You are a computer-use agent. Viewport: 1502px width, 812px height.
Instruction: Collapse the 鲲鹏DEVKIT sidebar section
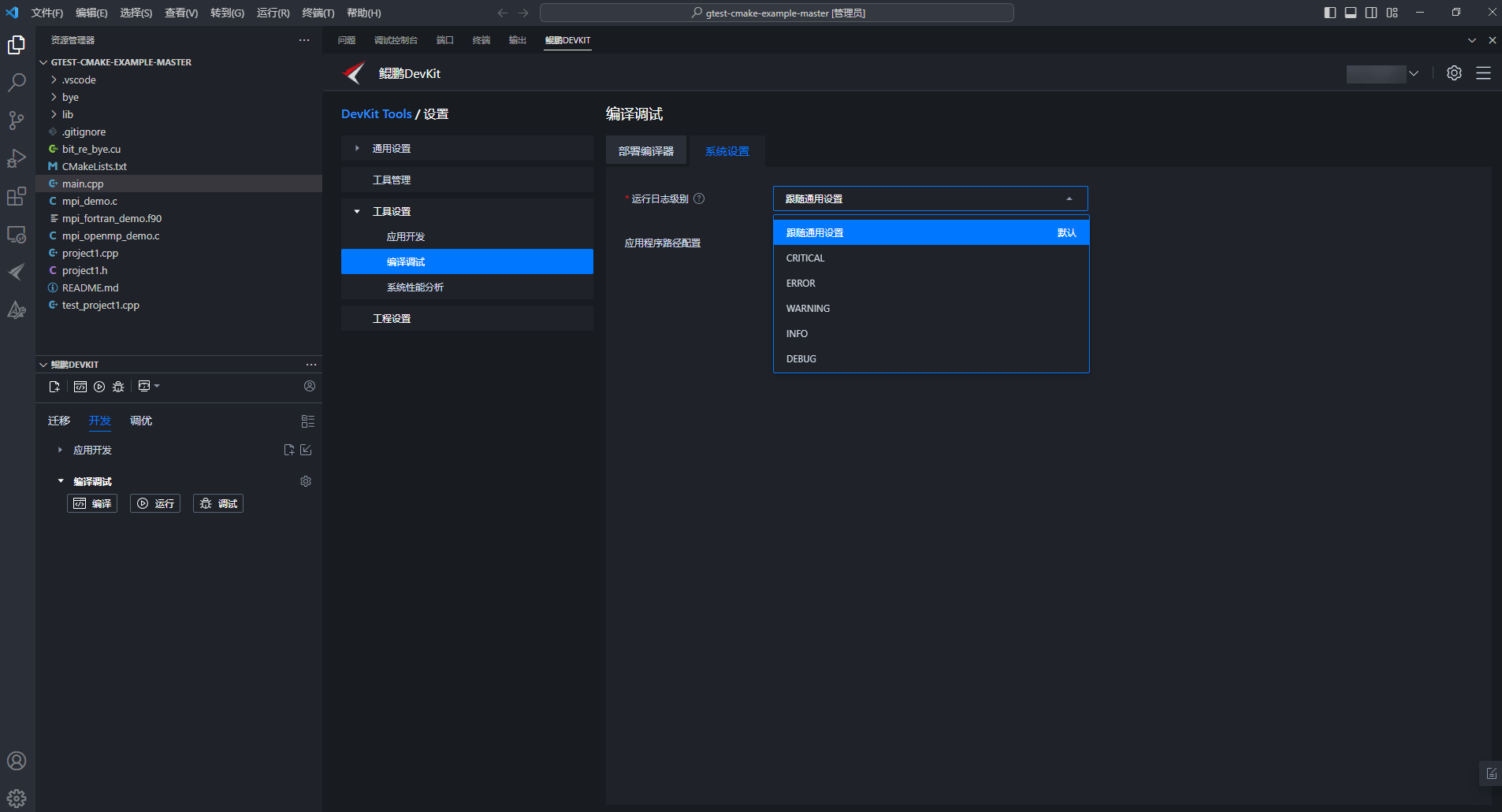coord(43,365)
